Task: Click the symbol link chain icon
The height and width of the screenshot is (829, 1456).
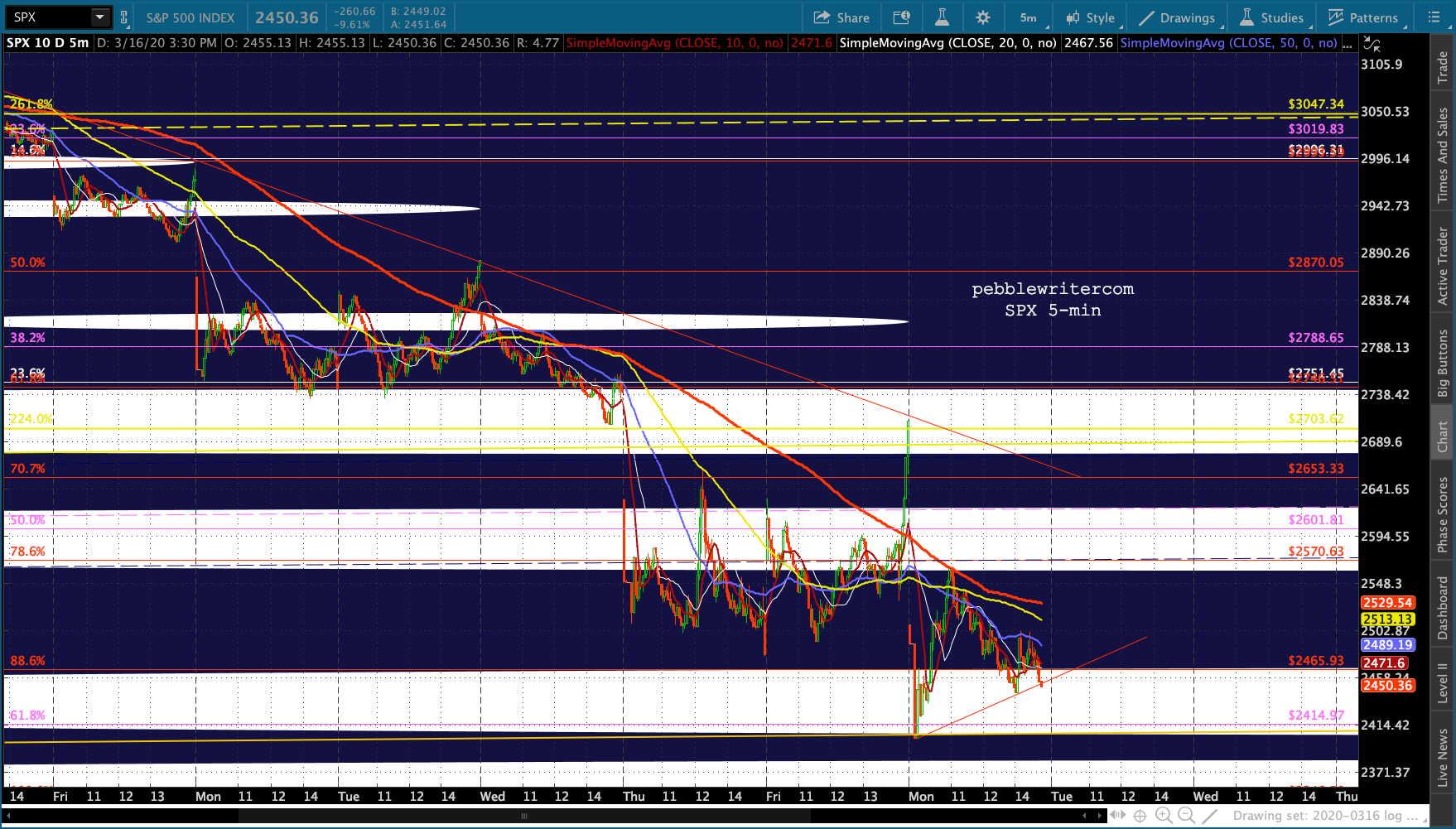Action: coord(124,17)
